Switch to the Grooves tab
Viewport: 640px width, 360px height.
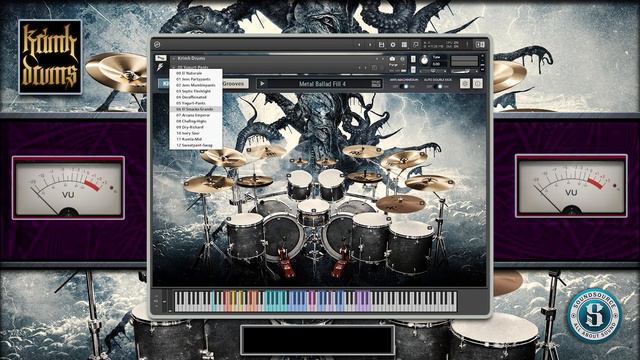(x=236, y=83)
